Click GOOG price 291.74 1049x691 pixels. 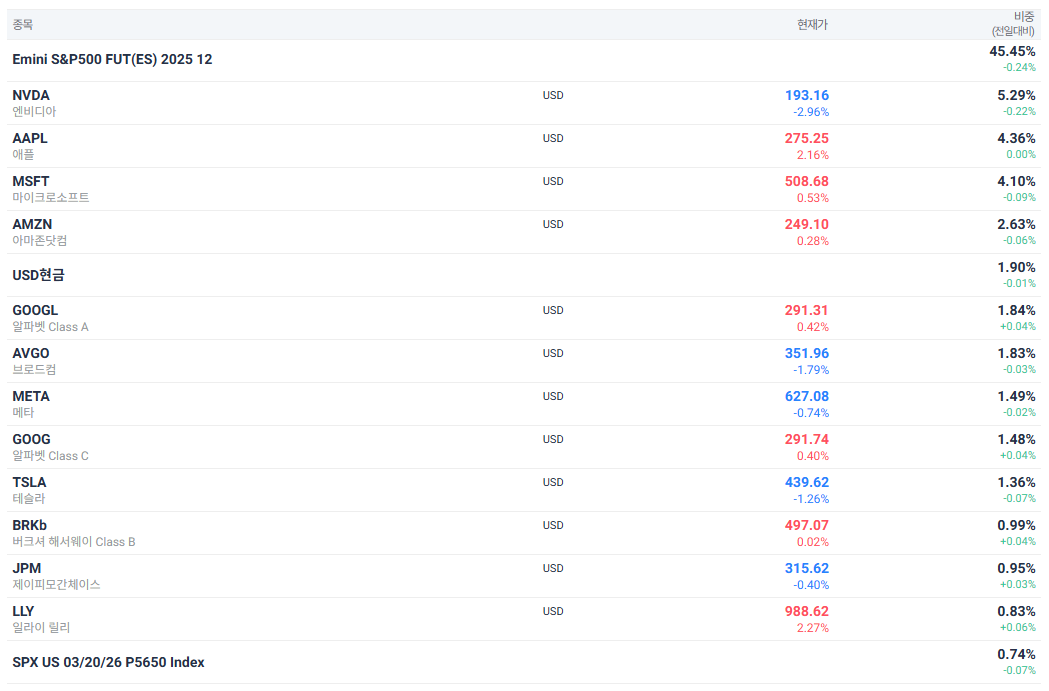tap(807, 439)
